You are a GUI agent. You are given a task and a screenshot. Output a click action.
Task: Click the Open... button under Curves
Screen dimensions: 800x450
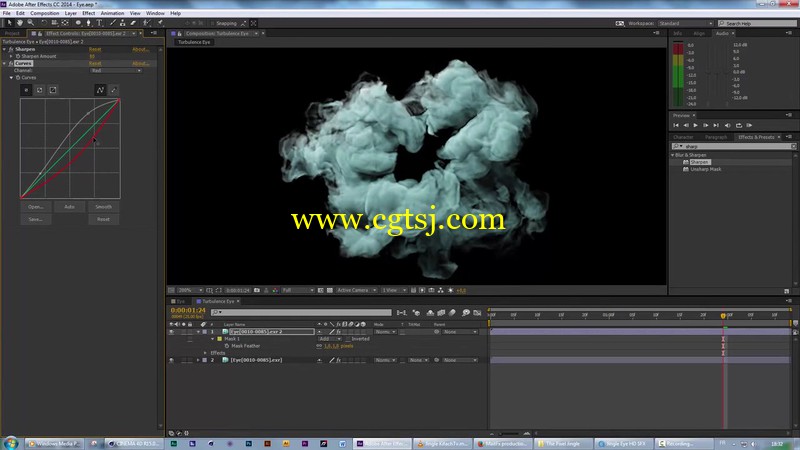35,207
